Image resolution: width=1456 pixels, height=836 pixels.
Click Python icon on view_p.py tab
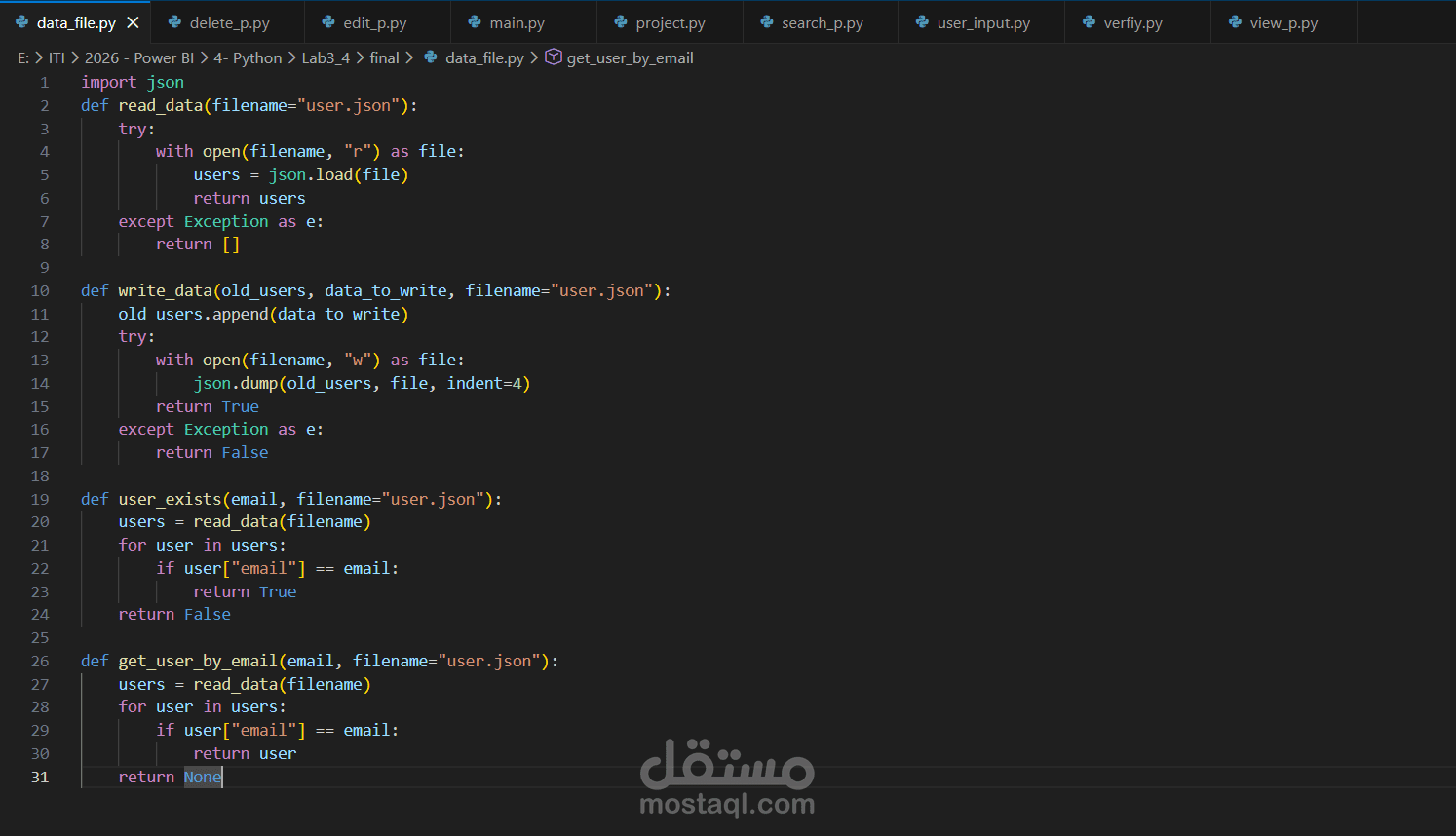coord(1235,21)
